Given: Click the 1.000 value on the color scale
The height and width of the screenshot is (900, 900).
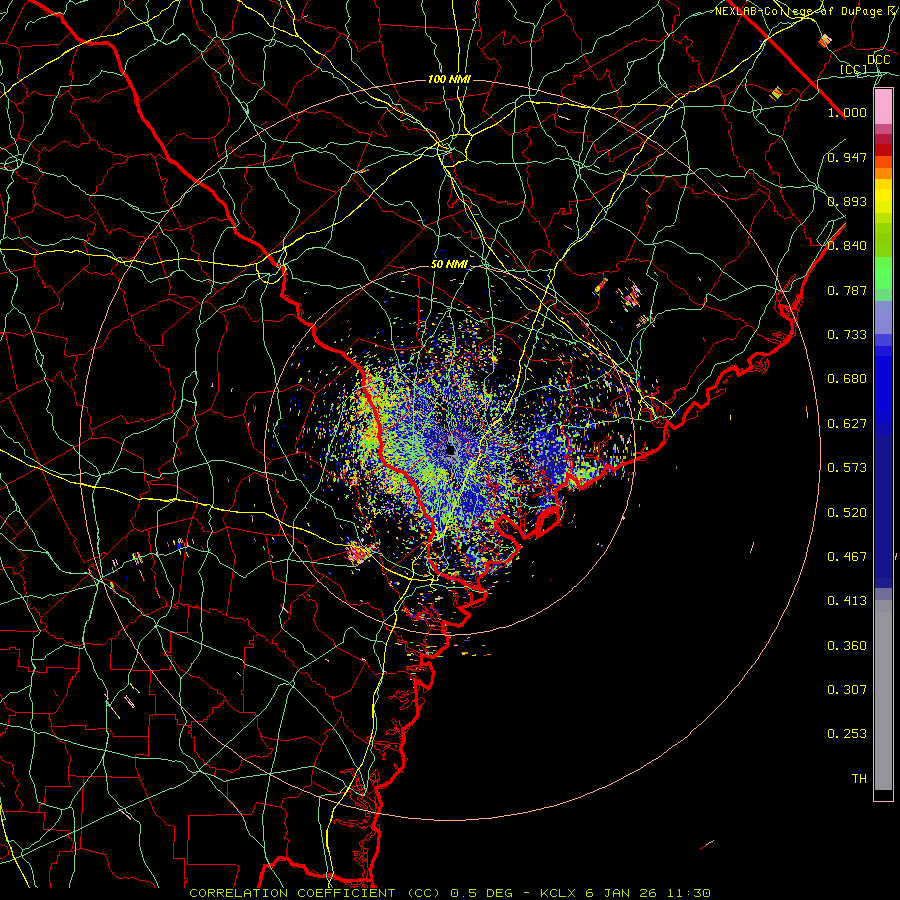Looking at the screenshot, I should [x=847, y=112].
